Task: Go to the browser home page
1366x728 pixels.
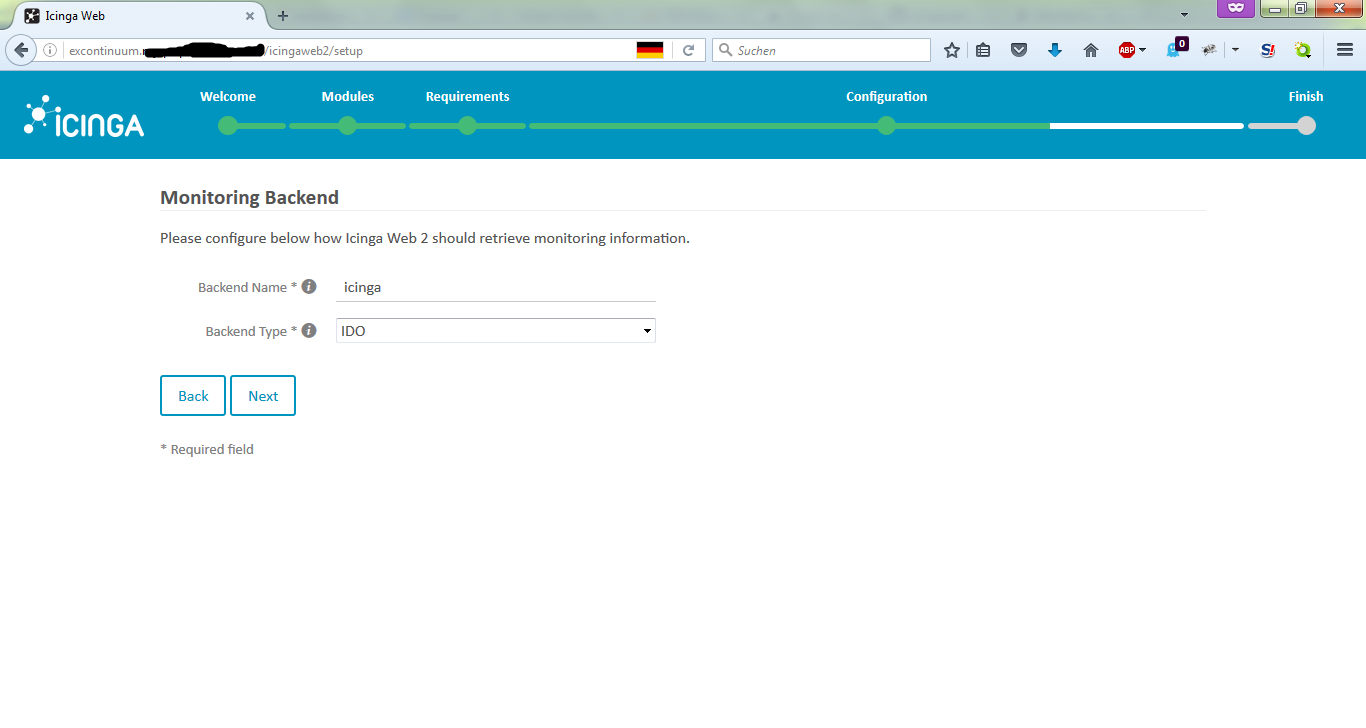Action: click(x=1091, y=50)
